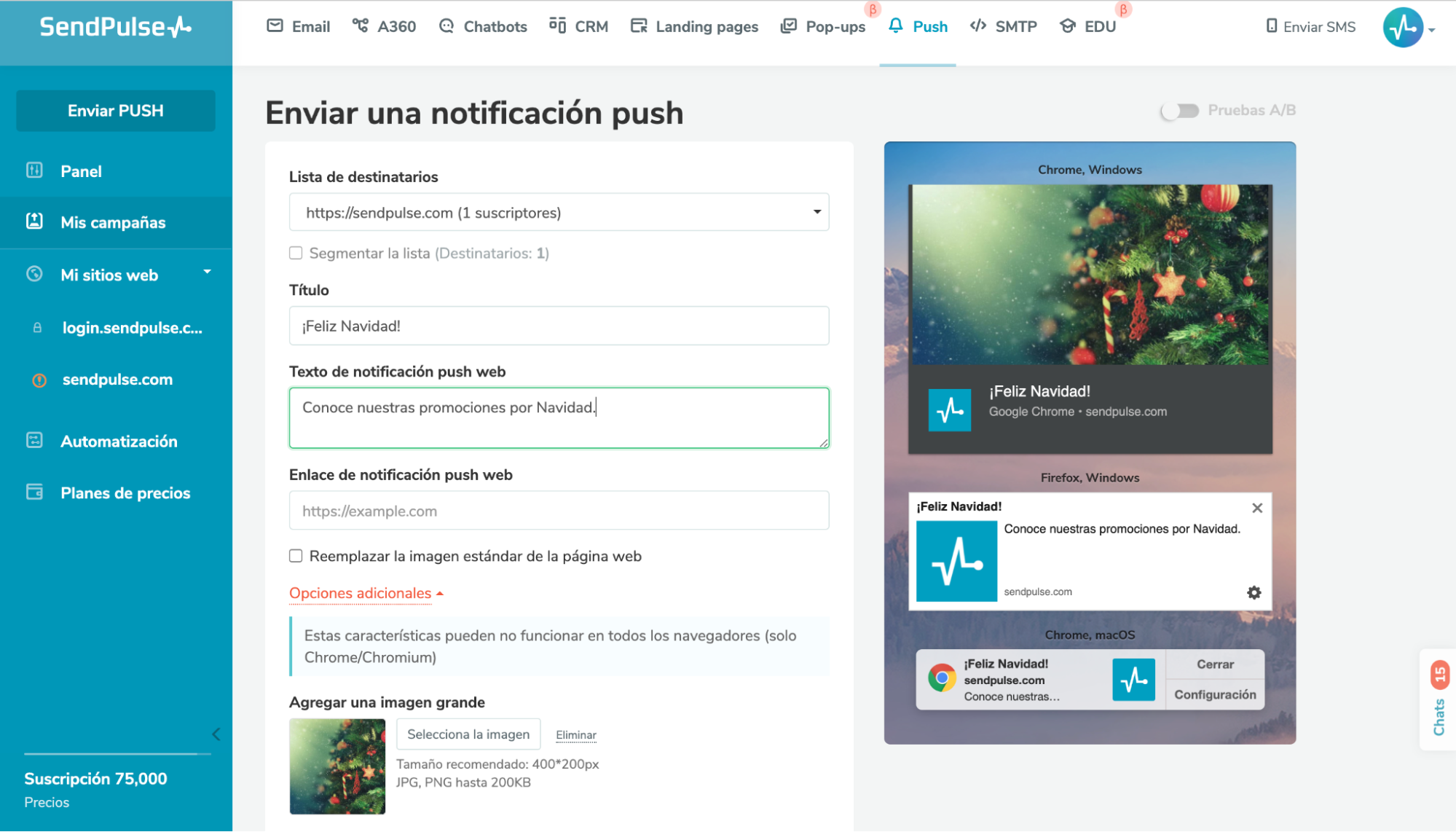Click the Christmas tree image thumbnail
Image resolution: width=1456 pixels, height=832 pixels.
coord(337,766)
